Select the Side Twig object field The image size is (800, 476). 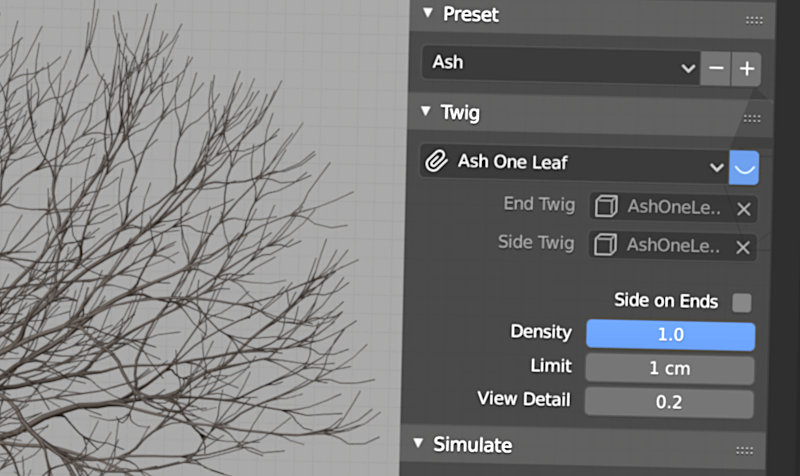point(672,246)
